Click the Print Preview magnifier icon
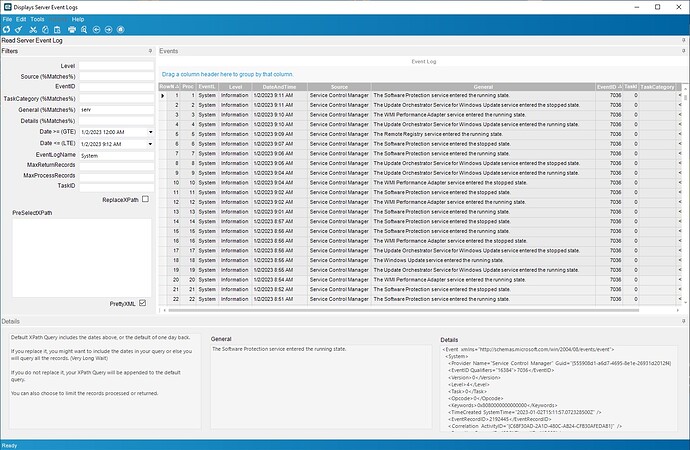This screenshot has height=450, width=690. [x=84, y=29]
